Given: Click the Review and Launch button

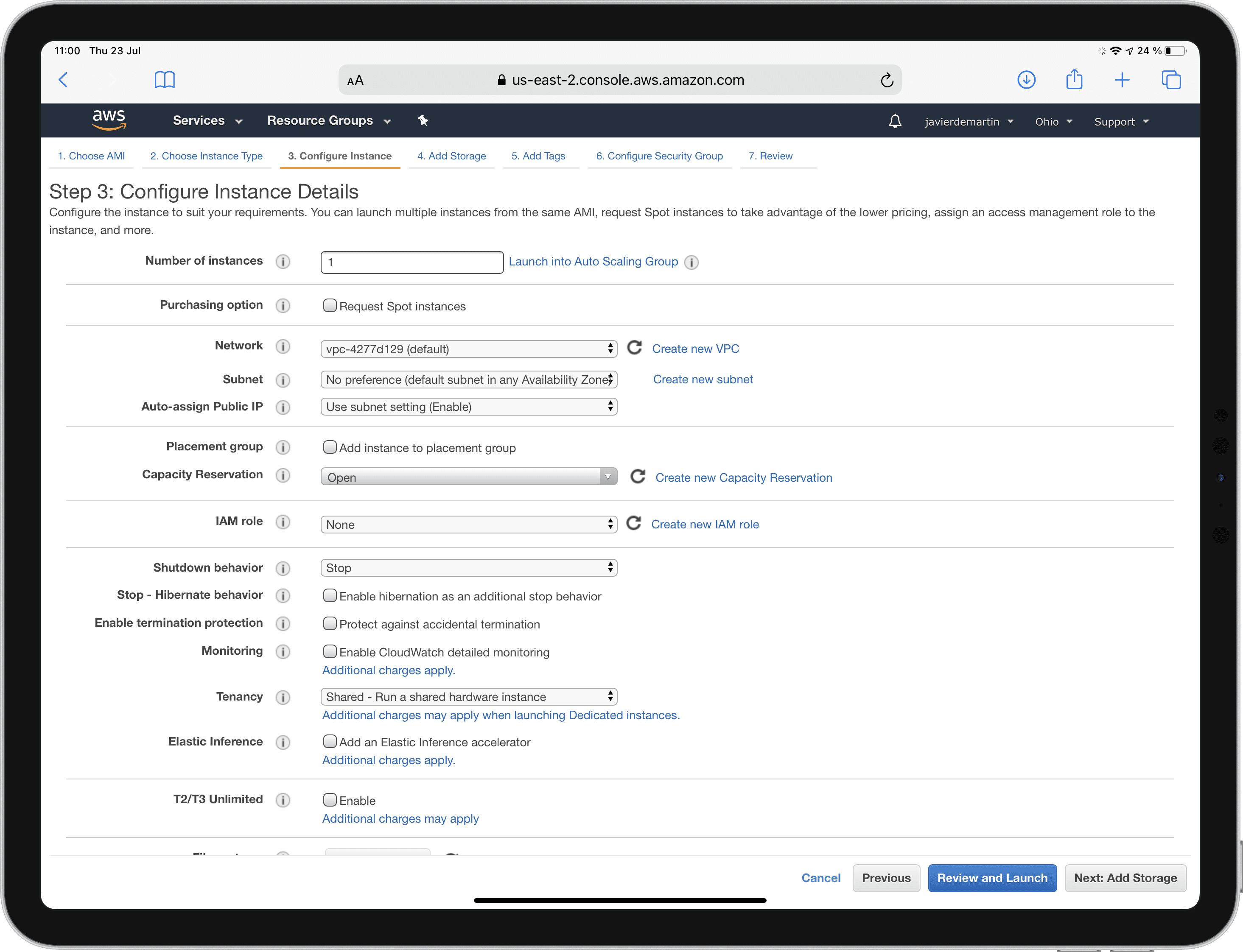Looking at the screenshot, I should tap(992, 878).
